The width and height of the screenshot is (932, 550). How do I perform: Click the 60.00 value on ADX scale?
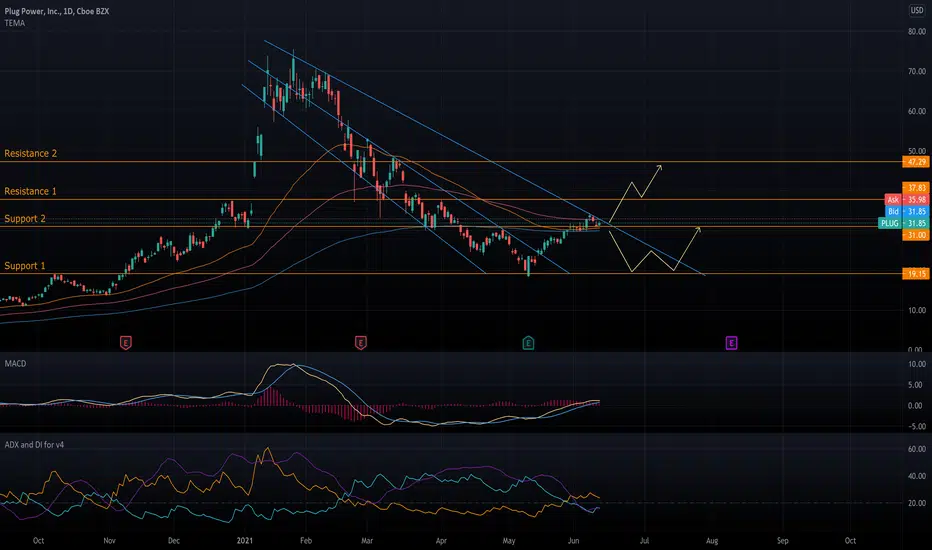click(x=917, y=450)
